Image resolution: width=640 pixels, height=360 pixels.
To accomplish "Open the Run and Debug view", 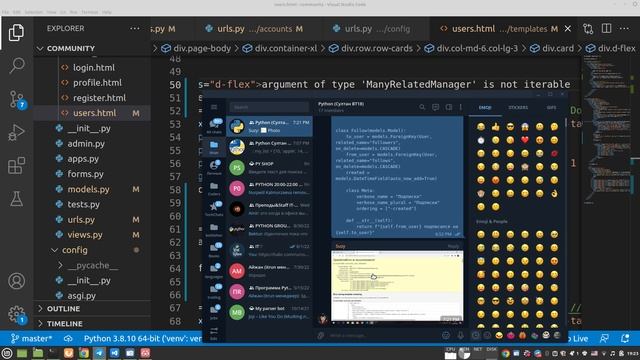I will (16, 132).
